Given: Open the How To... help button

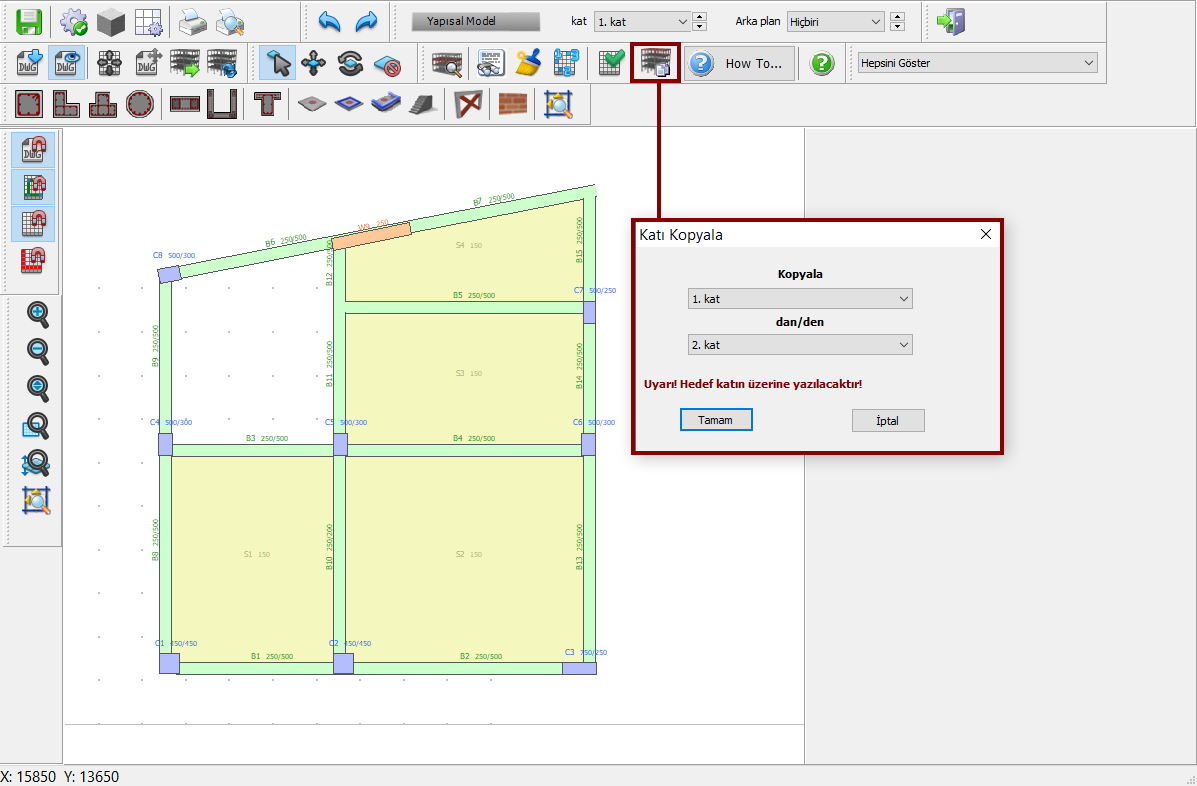Looking at the screenshot, I should click(x=741, y=64).
